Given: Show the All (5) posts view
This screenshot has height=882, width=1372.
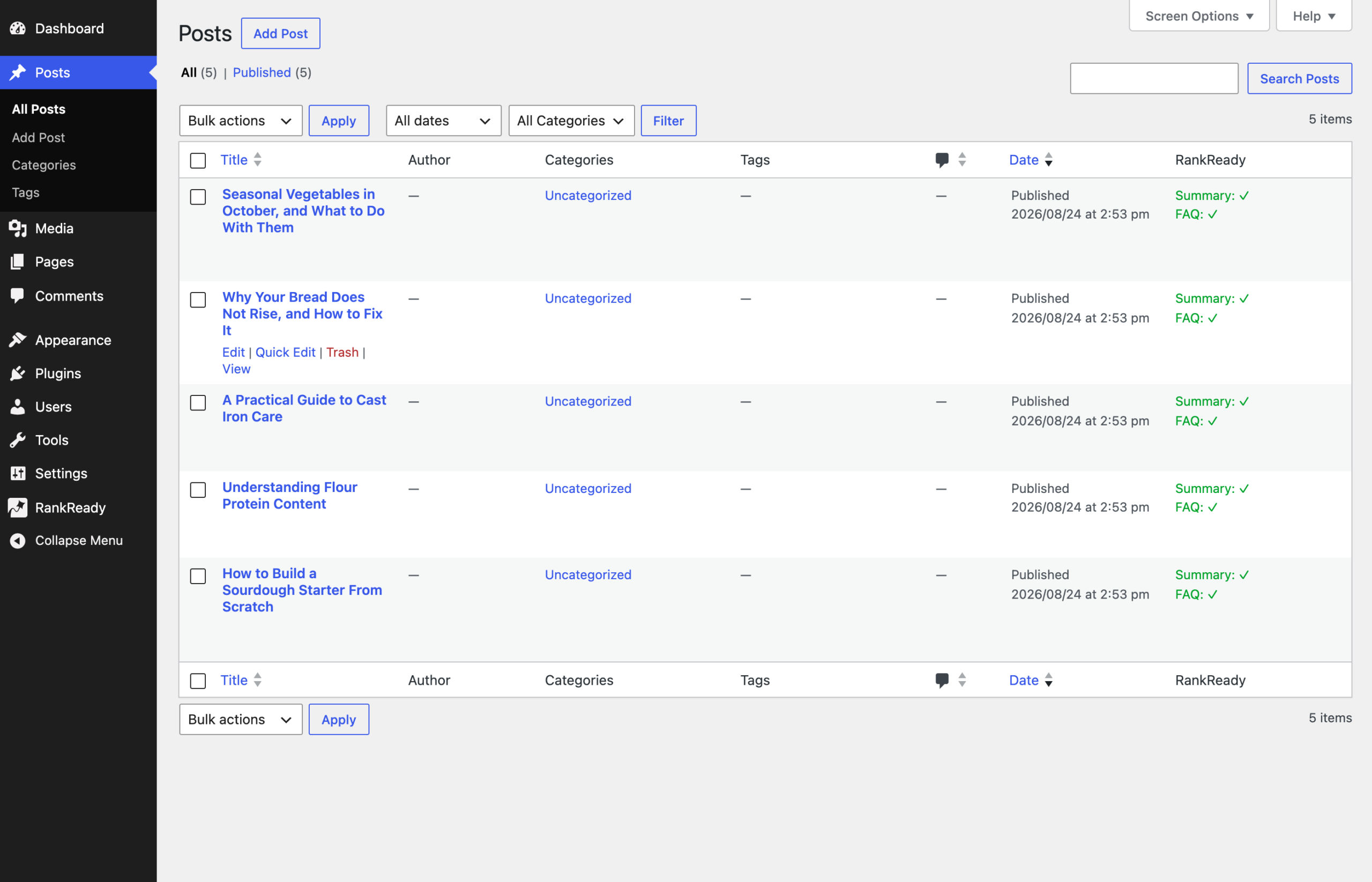Looking at the screenshot, I should [x=199, y=72].
